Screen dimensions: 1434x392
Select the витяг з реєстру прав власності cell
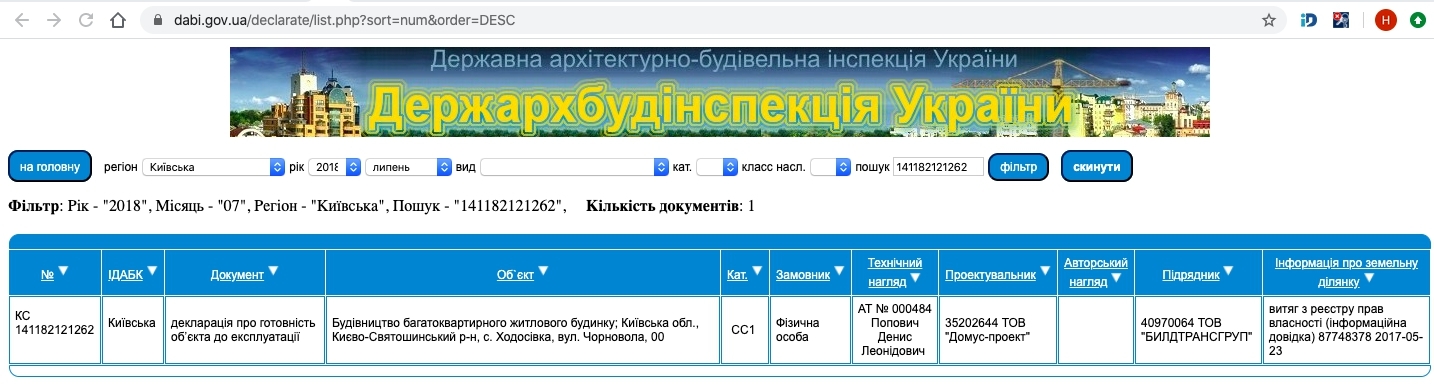(1345, 330)
